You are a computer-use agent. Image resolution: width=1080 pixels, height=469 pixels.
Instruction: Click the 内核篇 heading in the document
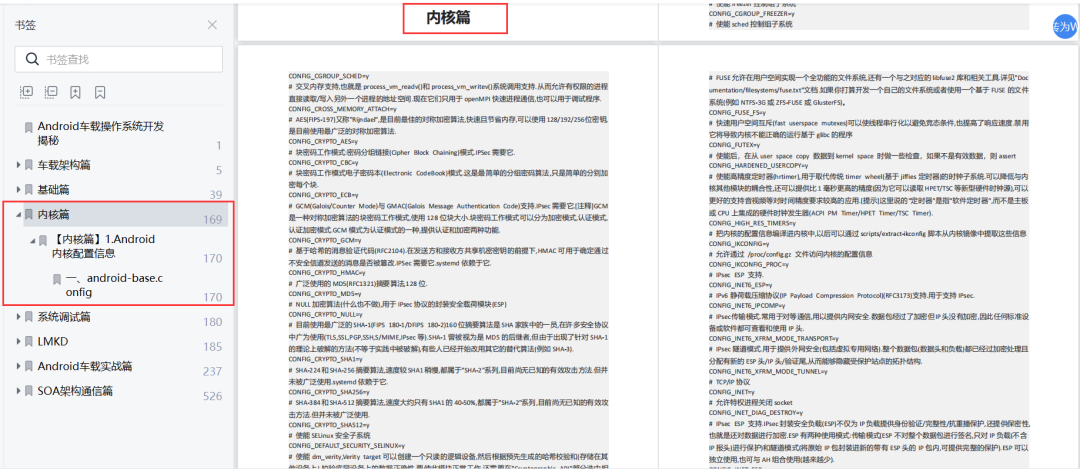click(448, 18)
